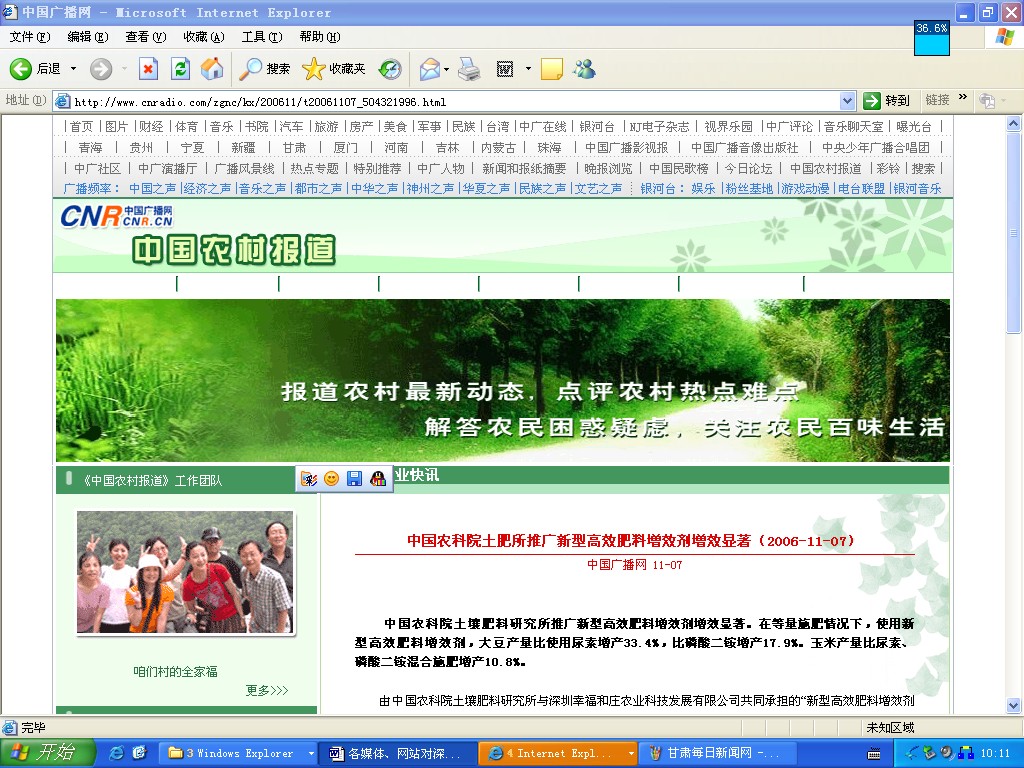1024x768 pixels.
Task: Click inside the address bar URL field
Action: click(x=447, y=101)
